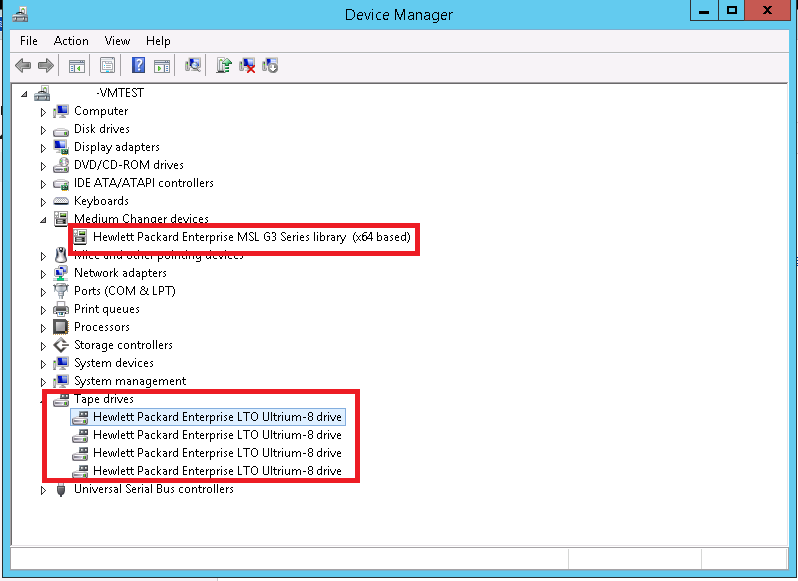Click the System devices category icon
This screenshot has width=798, height=581.
click(x=61, y=363)
